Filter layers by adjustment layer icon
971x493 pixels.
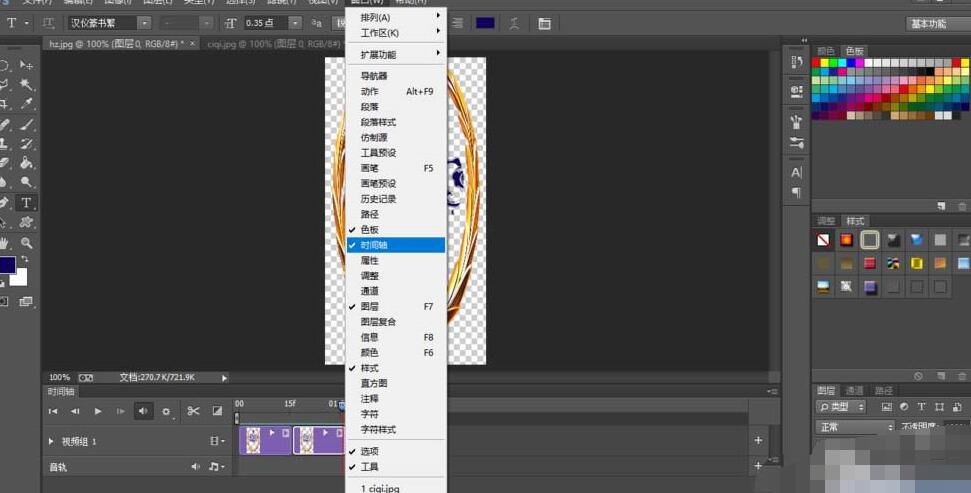904,407
